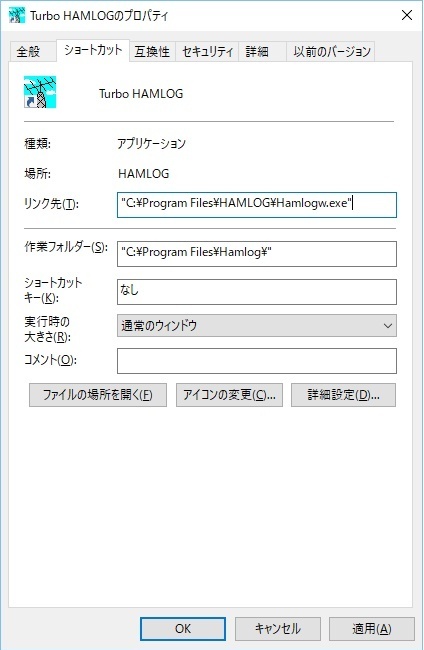
Task: Select the ショートカット tab
Action: tap(93, 50)
